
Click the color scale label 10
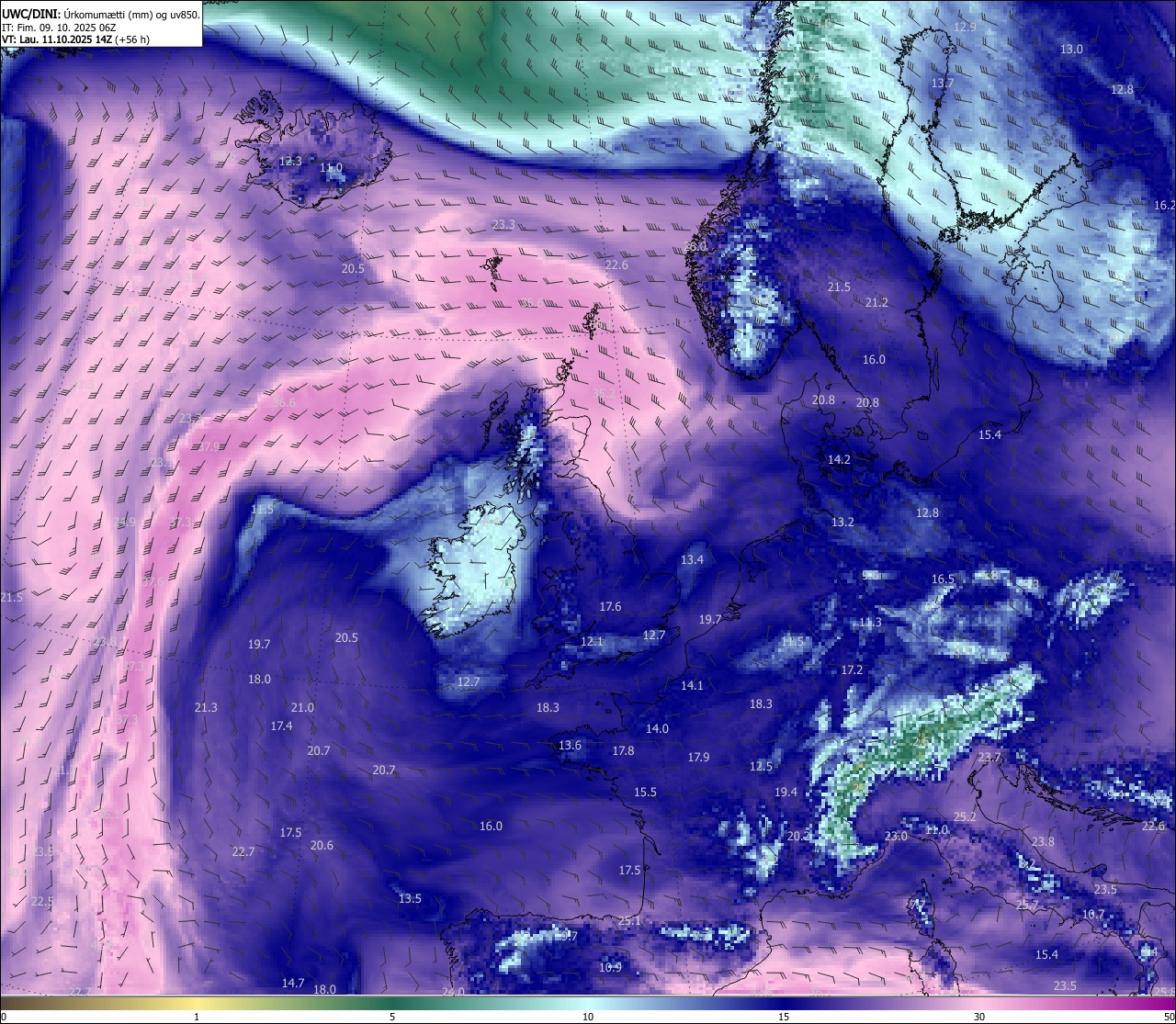588,1017
